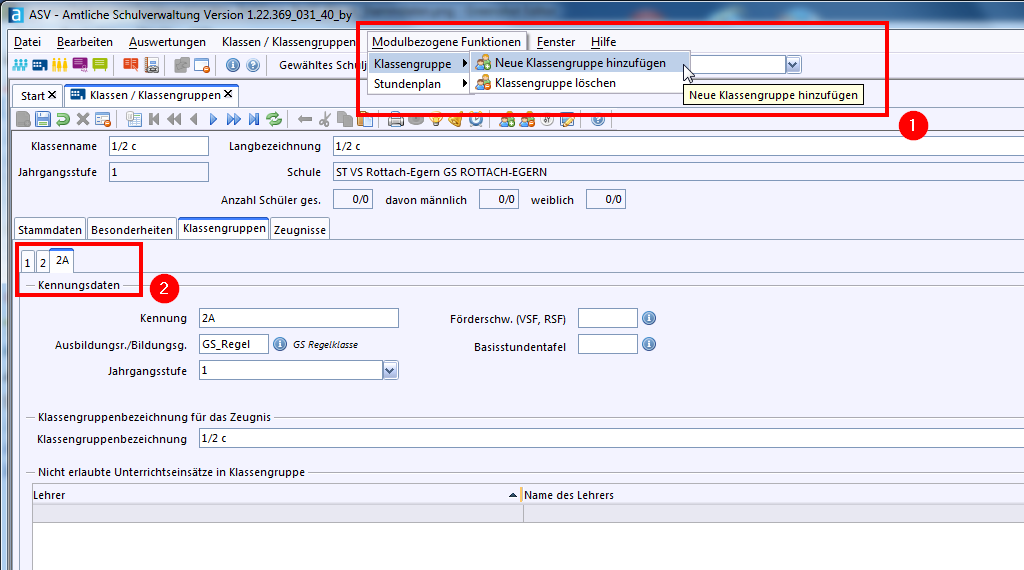Click the add Klassengruppe icon in the module toolbar
The height and width of the screenshot is (570, 1024).
point(507,119)
